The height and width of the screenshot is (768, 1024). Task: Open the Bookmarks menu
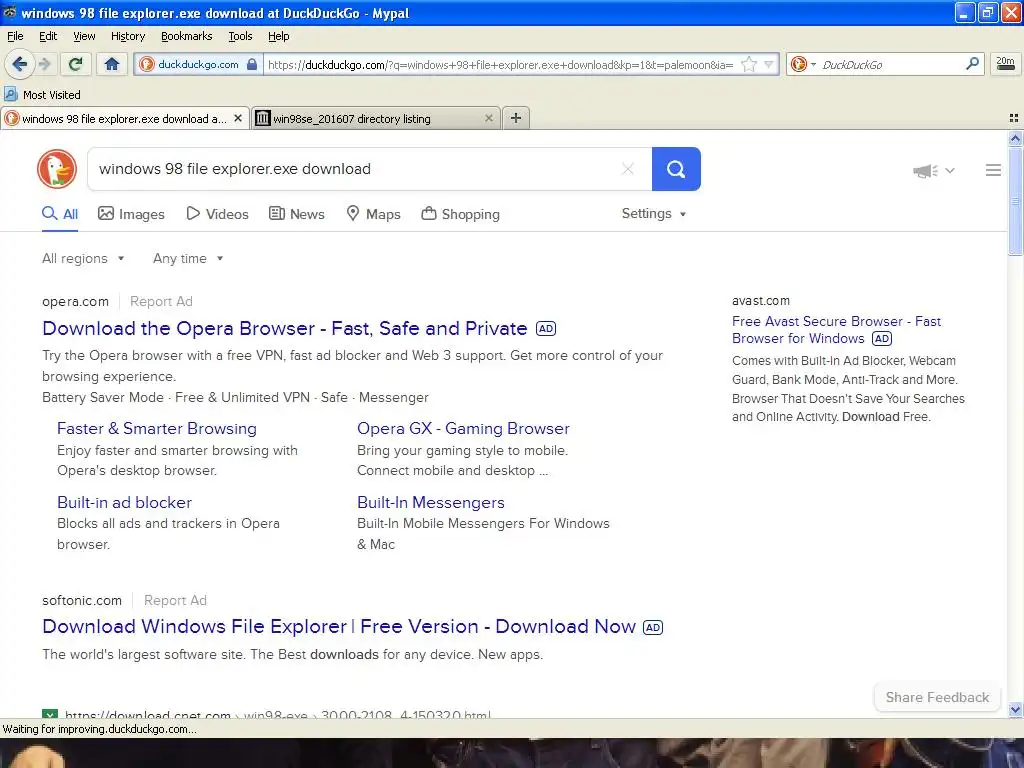187,36
